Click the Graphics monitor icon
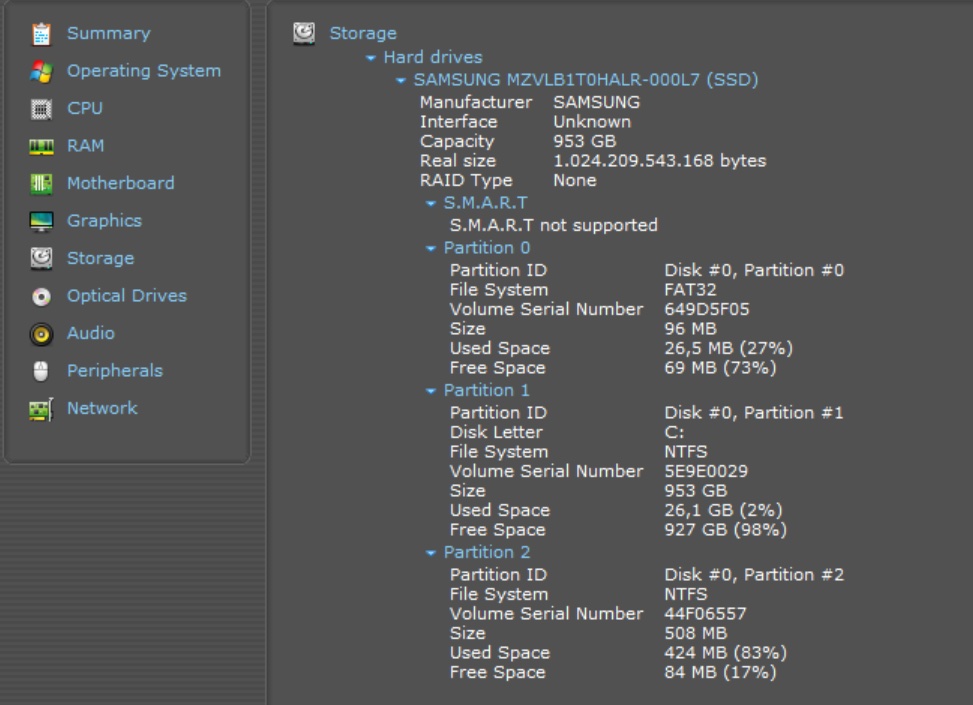Screen dimensions: 973x705 (x=41, y=222)
